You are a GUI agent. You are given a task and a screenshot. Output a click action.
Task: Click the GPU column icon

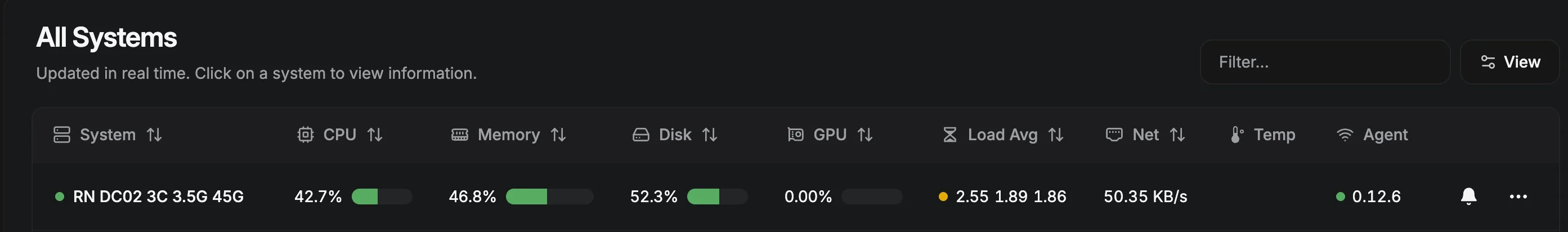point(795,135)
